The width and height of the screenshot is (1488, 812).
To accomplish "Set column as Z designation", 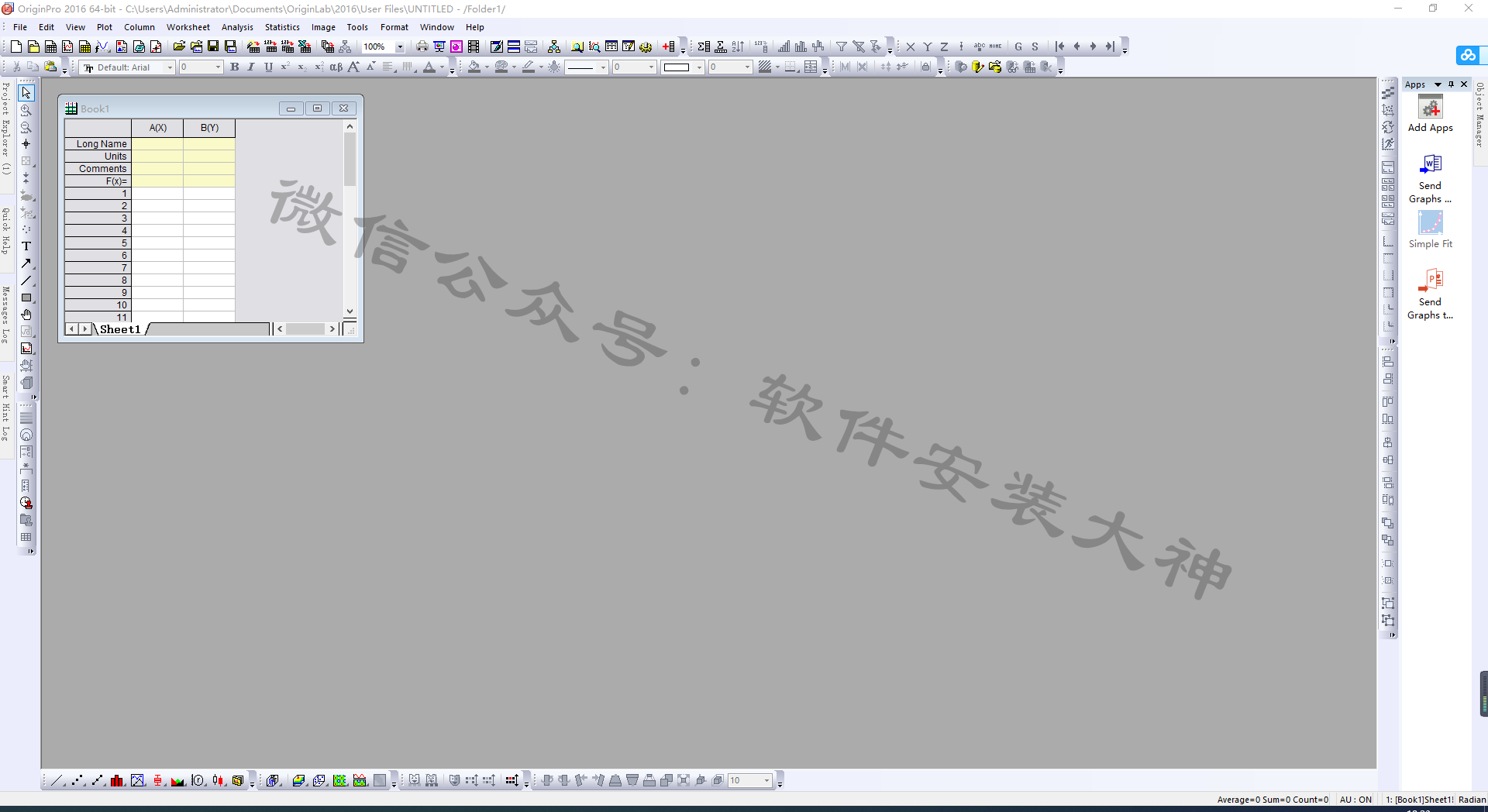I will (945, 46).
